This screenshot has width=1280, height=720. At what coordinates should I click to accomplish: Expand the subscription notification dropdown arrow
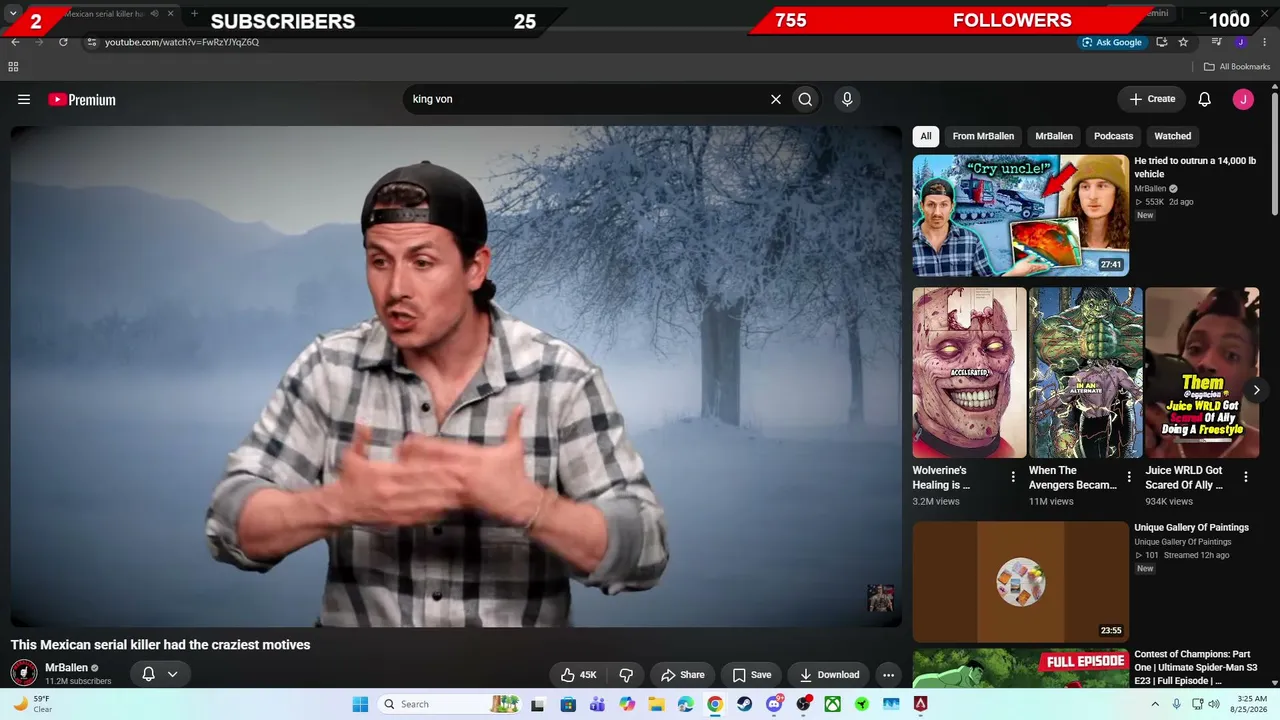coord(172,674)
